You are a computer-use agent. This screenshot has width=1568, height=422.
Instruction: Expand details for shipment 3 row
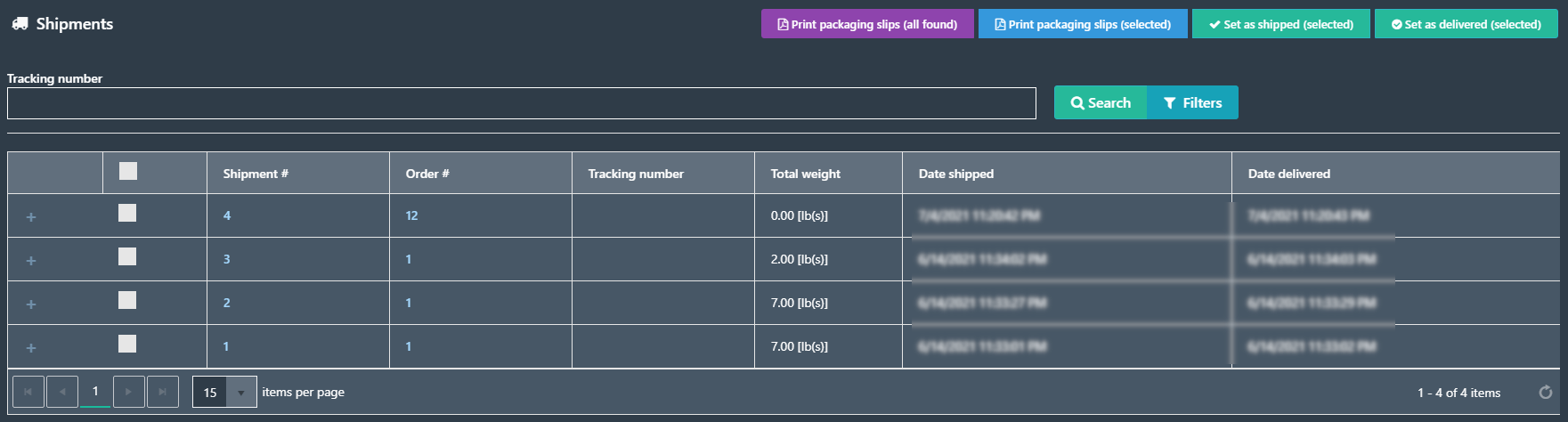[31, 261]
